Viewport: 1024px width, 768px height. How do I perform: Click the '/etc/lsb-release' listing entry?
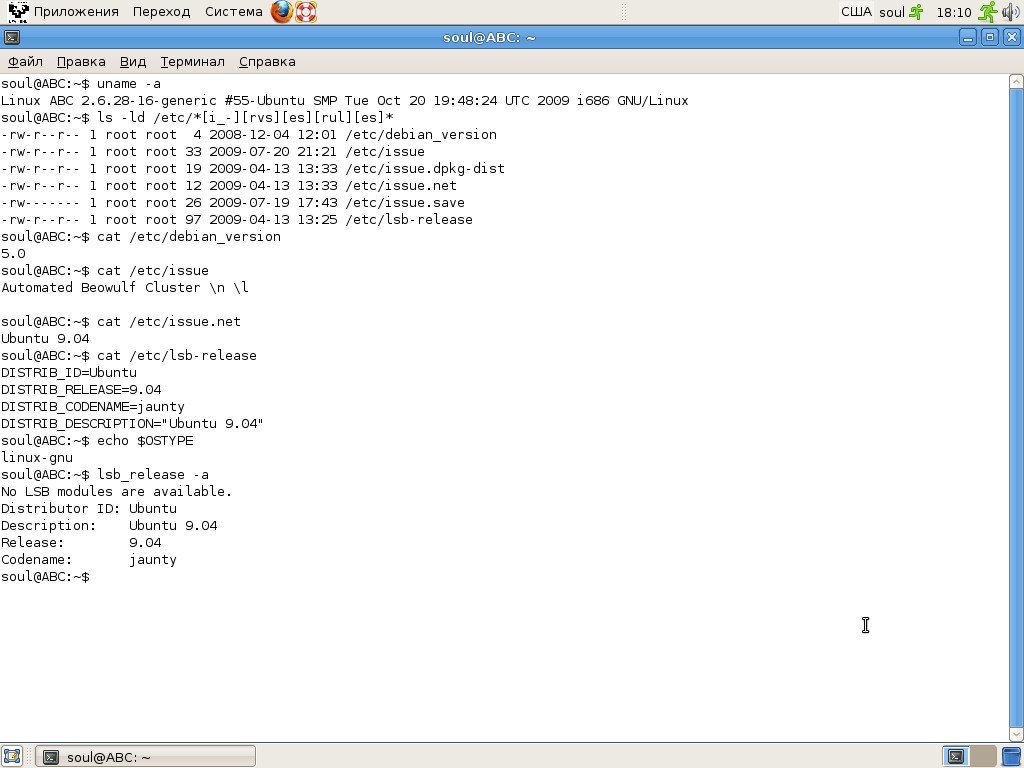[x=409, y=219]
